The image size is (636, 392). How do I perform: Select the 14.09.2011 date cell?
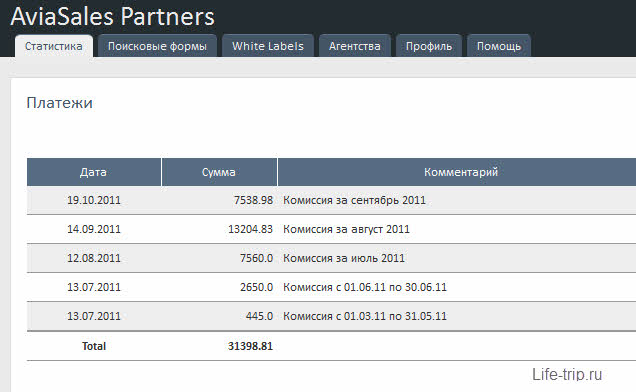pyautogui.click(x=94, y=229)
